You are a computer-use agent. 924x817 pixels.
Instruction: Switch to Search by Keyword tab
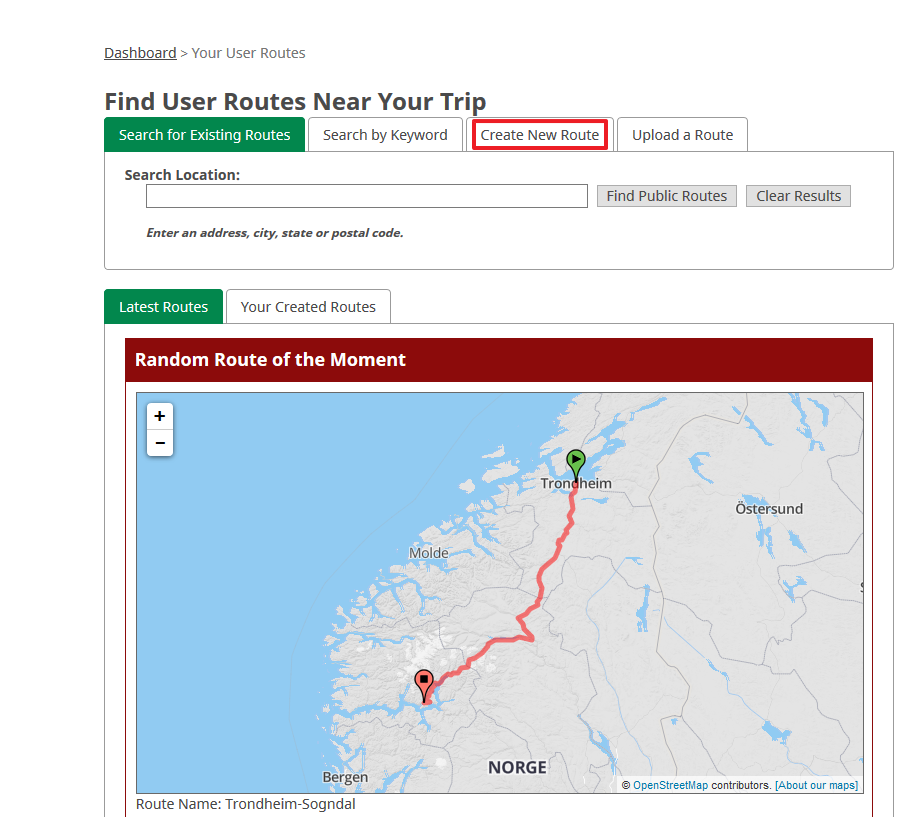[x=385, y=135]
